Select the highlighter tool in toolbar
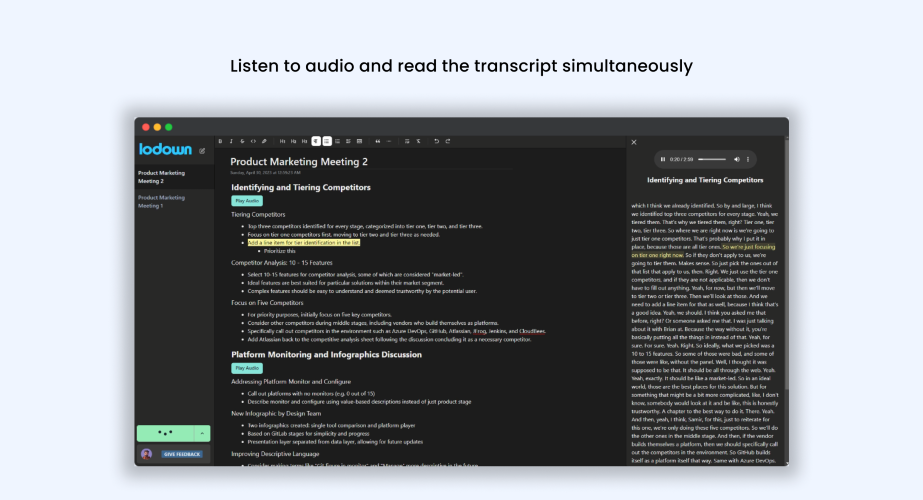The width and height of the screenshot is (923, 500). tap(264, 141)
